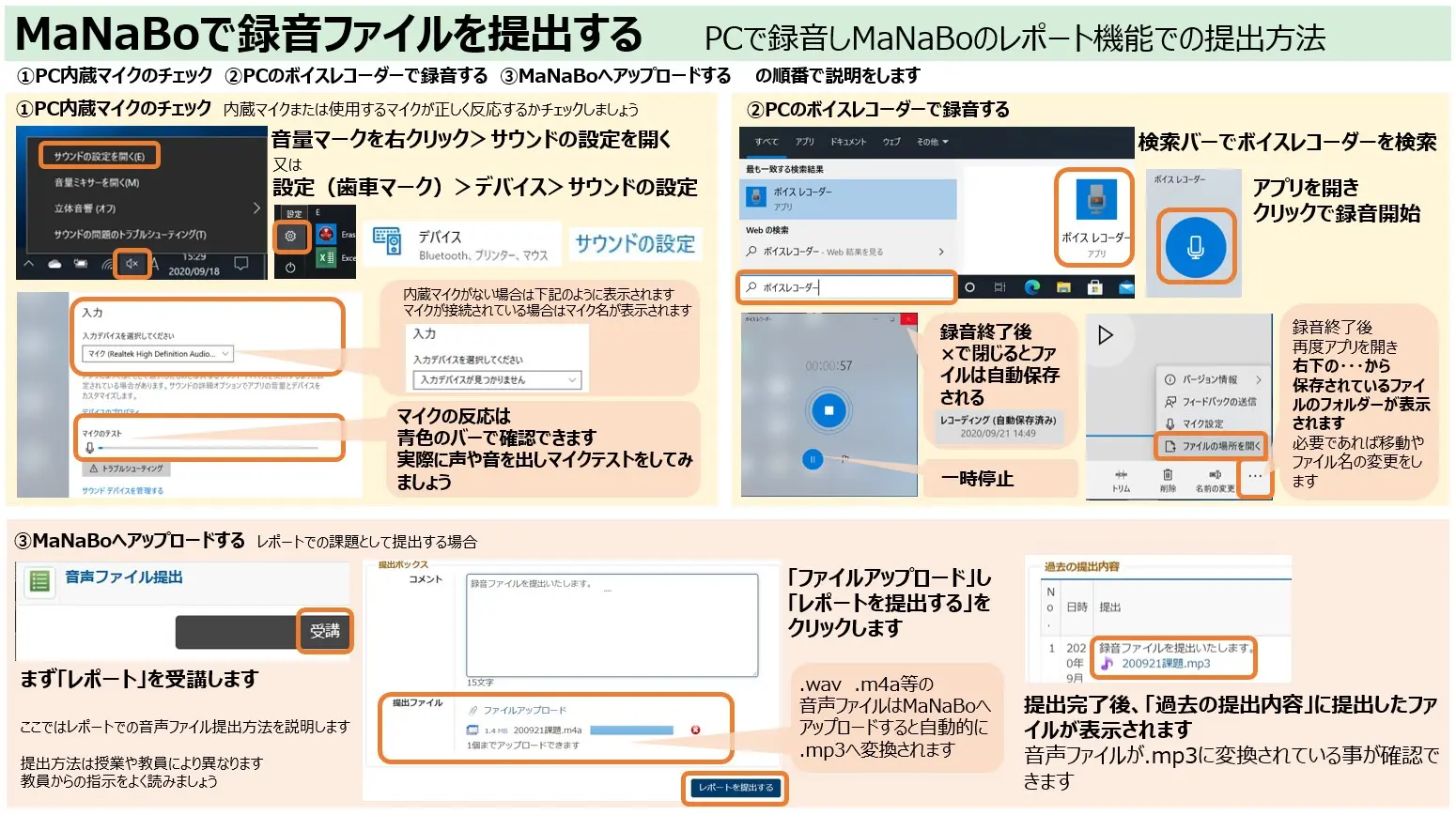Remove the uploaded file with red X icon
The image size is (1456, 815).
click(x=696, y=730)
